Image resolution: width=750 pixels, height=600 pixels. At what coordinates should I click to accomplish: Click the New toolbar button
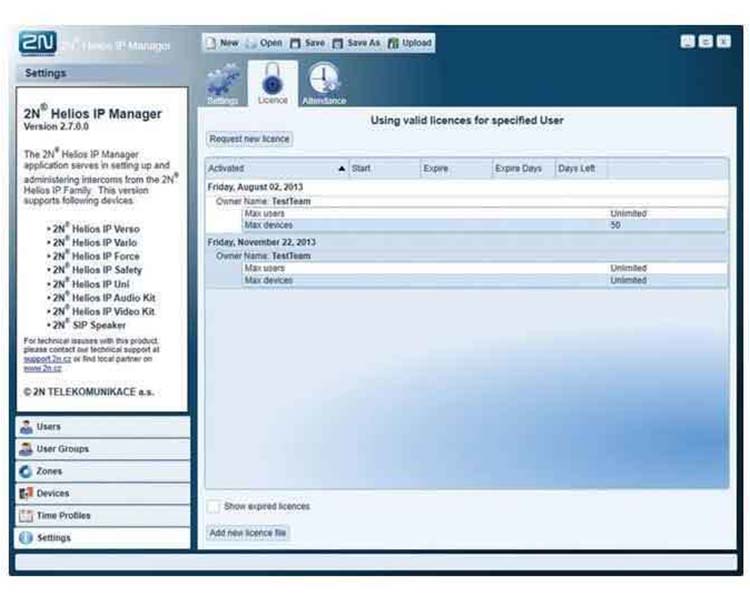click(x=221, y=43)
